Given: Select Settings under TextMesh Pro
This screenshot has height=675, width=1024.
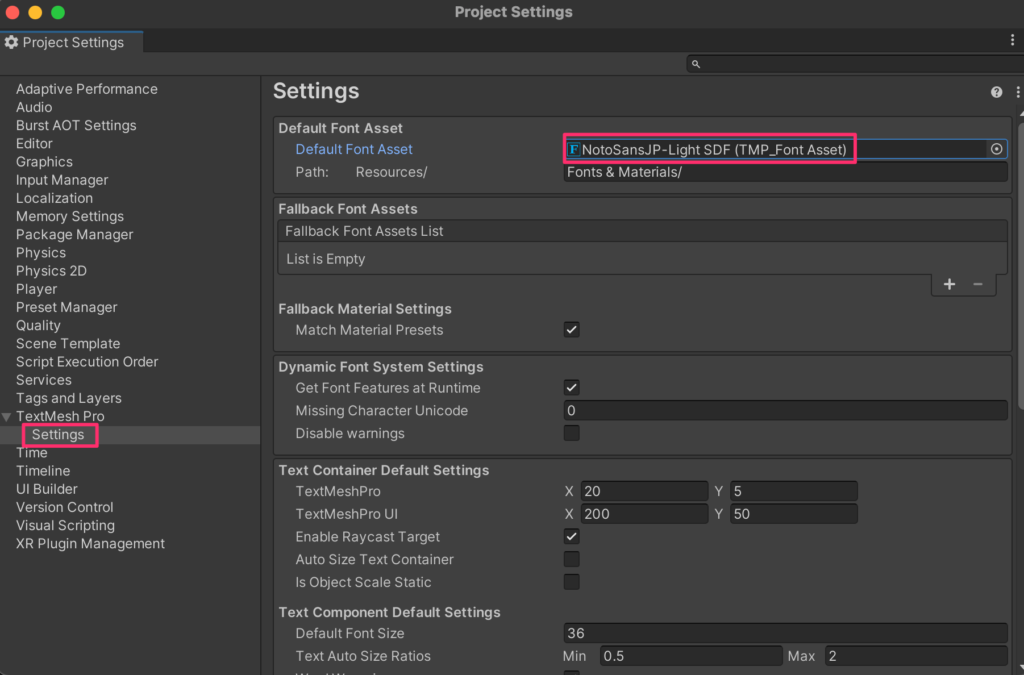Looking at the screenshot, I should click(58, 435).
